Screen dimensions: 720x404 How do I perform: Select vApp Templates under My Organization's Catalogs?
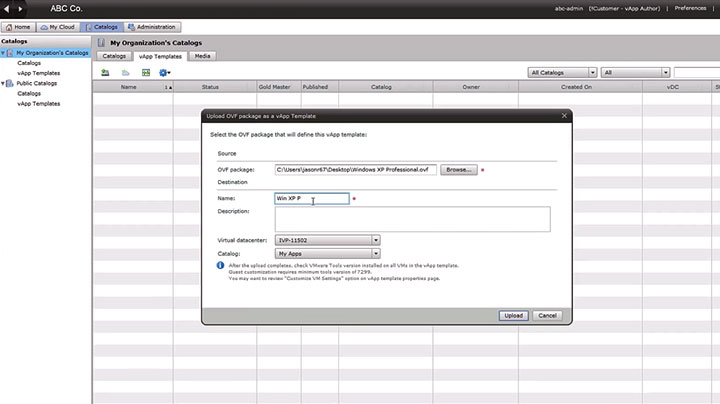point(39,73)
